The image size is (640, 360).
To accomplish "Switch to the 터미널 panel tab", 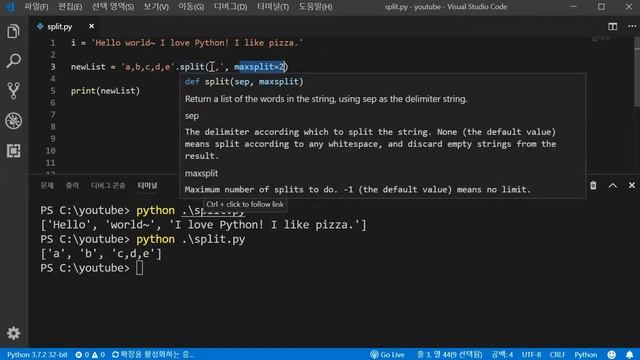I will (x=147, y=186).
